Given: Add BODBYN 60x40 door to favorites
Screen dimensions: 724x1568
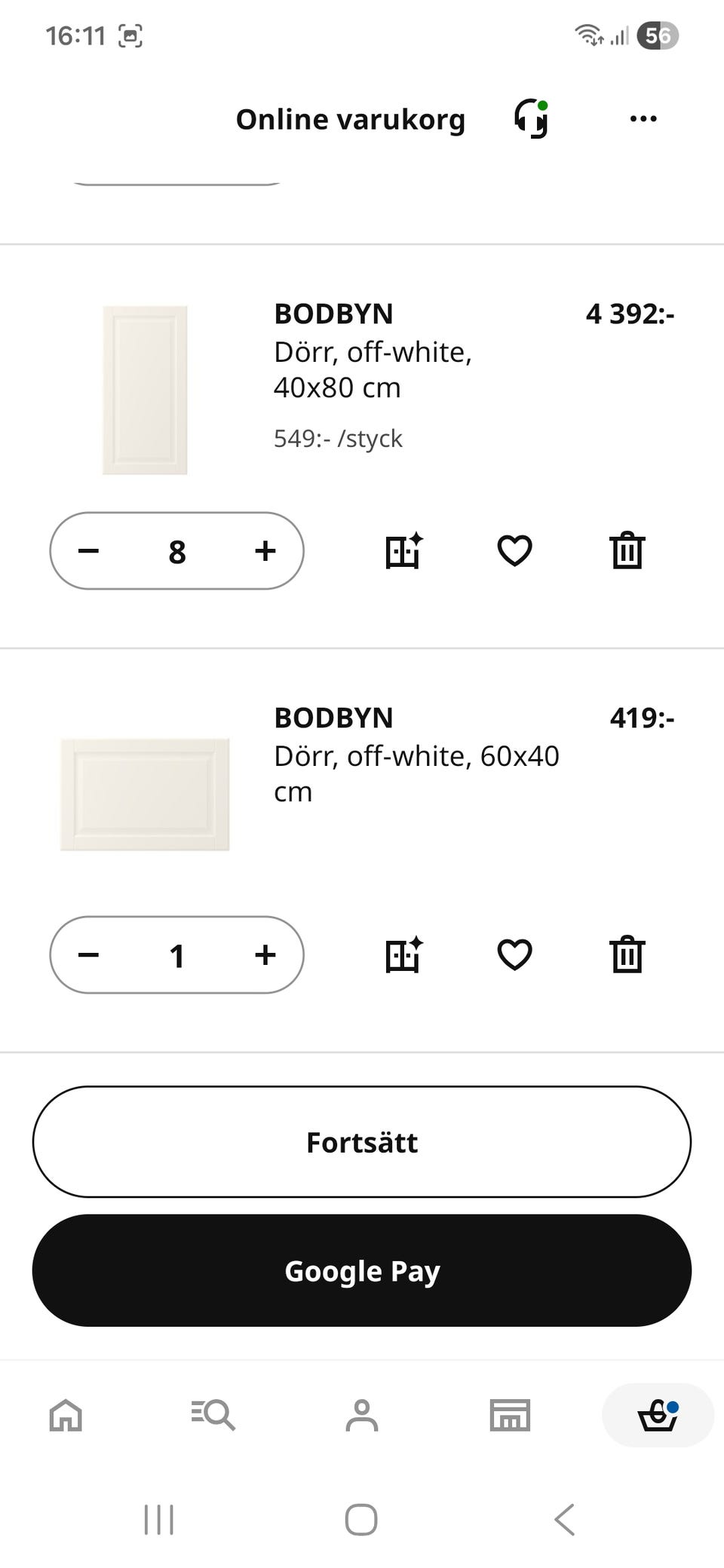Looking at the screenshot, I should point(515,954).
